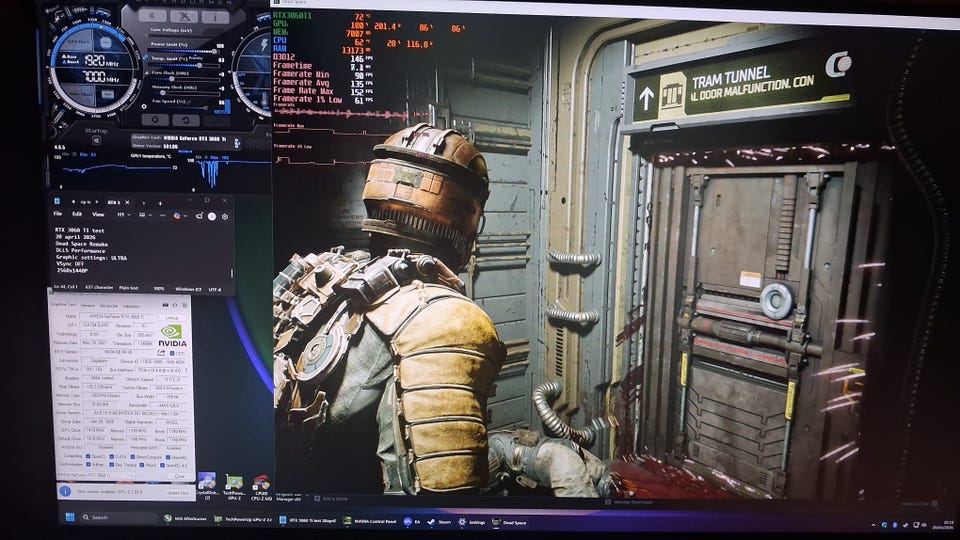The image size is (960, 540).
Task: Open the TechPowerUp GPU-Z desktop shortcut
Action: tap(234, 487)
